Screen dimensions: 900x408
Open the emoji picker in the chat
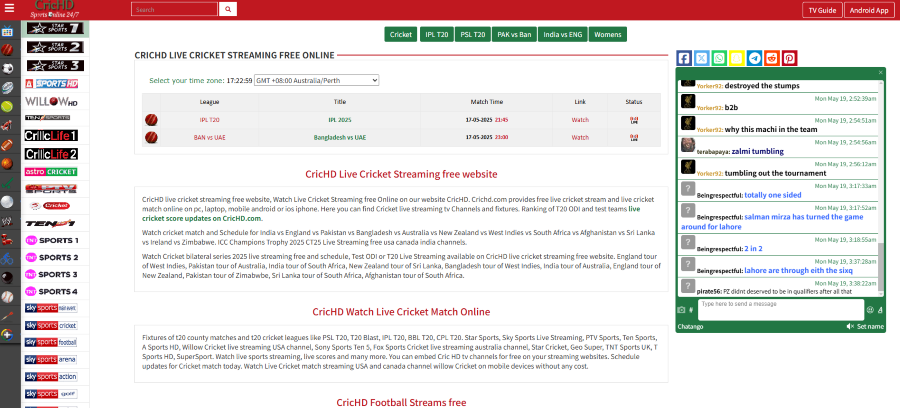pyautogui.click(x=870, y=310)
